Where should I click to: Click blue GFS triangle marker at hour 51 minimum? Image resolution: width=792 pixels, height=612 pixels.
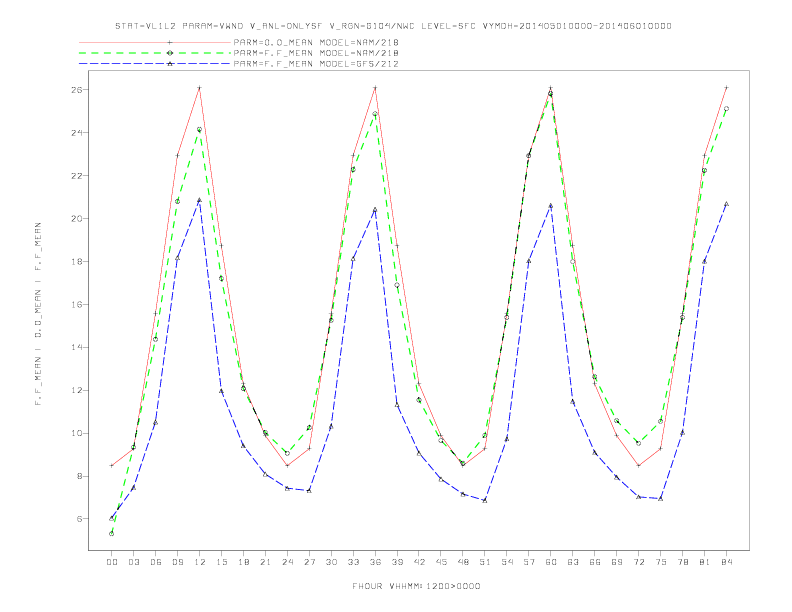tap(485, 500)
